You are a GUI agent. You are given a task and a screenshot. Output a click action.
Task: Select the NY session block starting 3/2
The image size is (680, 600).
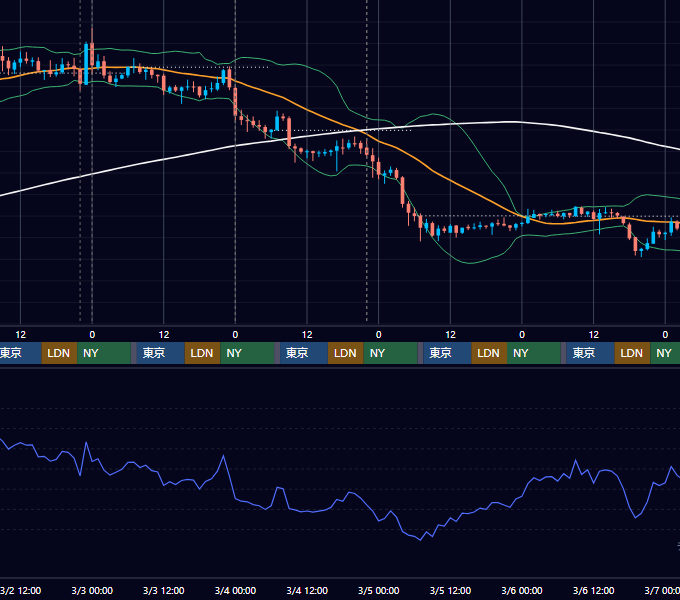pos(104,353)
